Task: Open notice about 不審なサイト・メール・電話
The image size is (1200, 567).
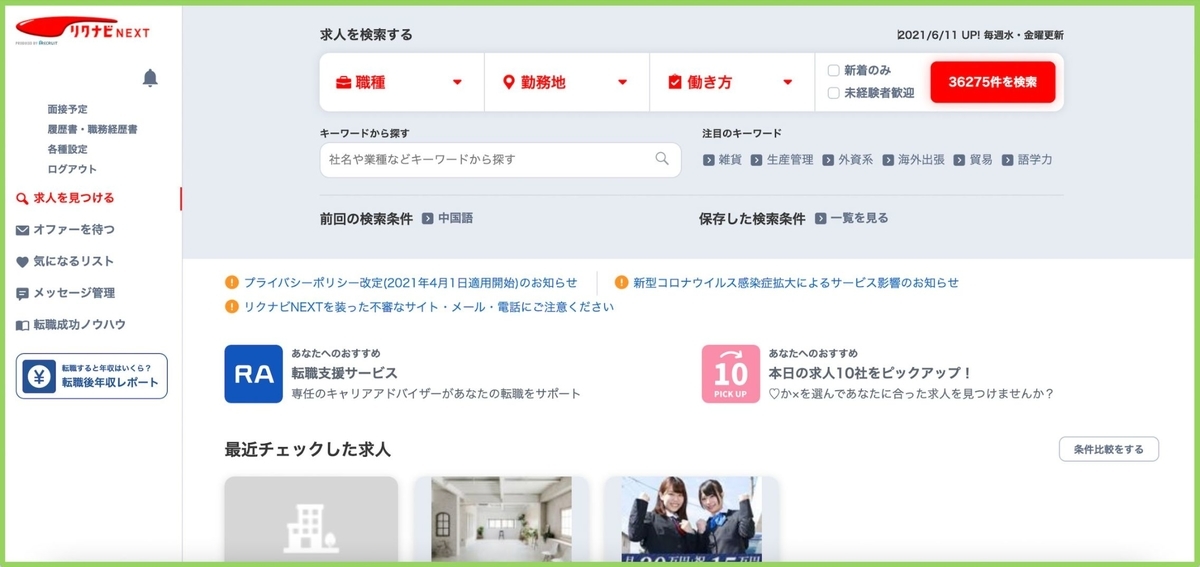Action: pos(429,307)
